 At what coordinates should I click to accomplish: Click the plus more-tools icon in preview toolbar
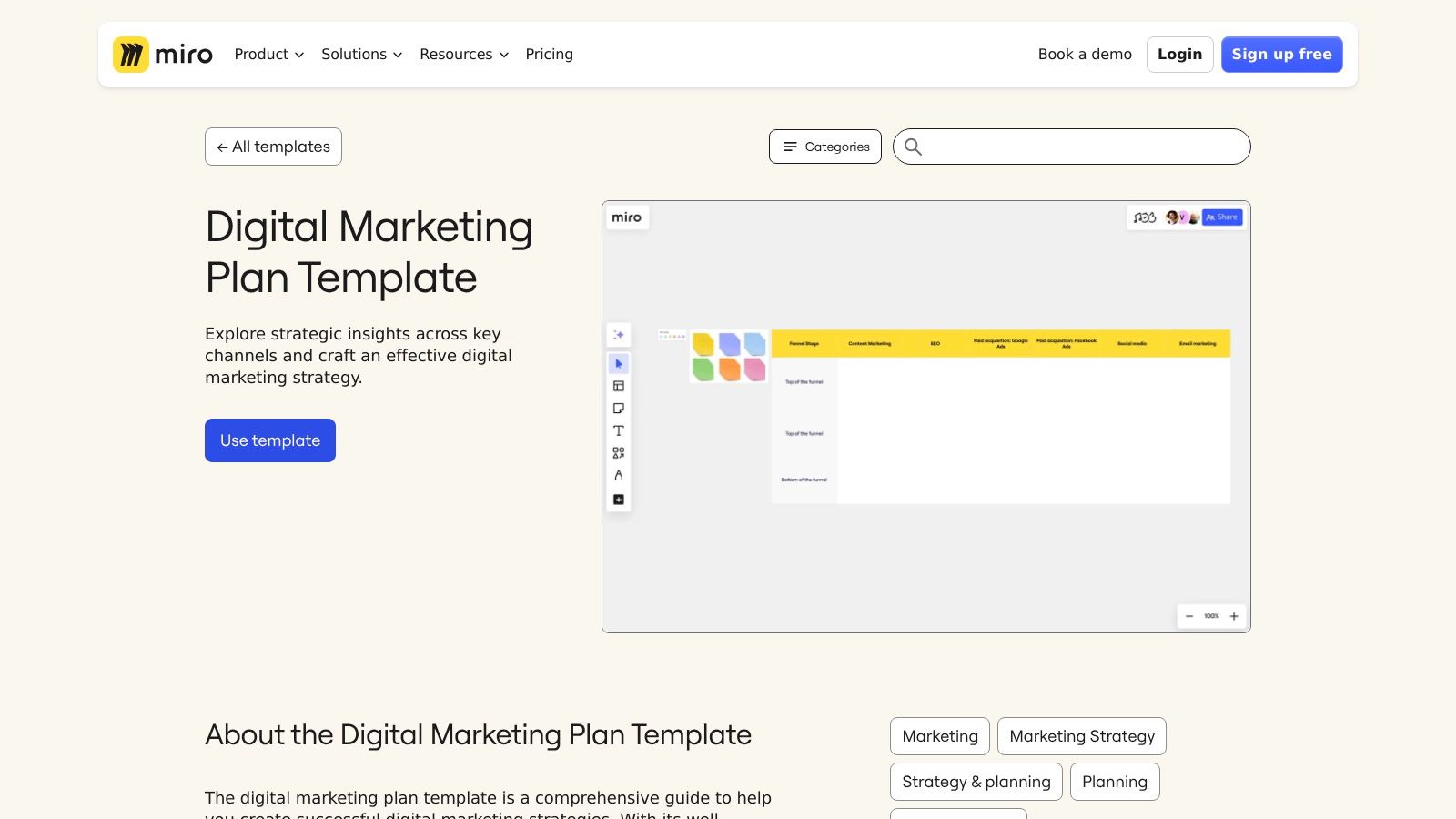pyautogui.click(x=619, y=500)
